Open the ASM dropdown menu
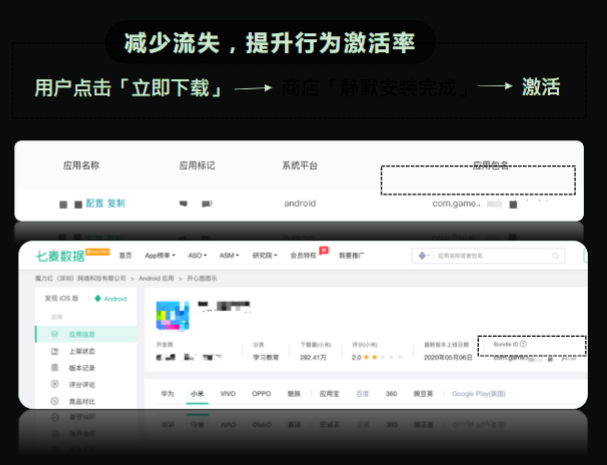 (x=229, y=256)
